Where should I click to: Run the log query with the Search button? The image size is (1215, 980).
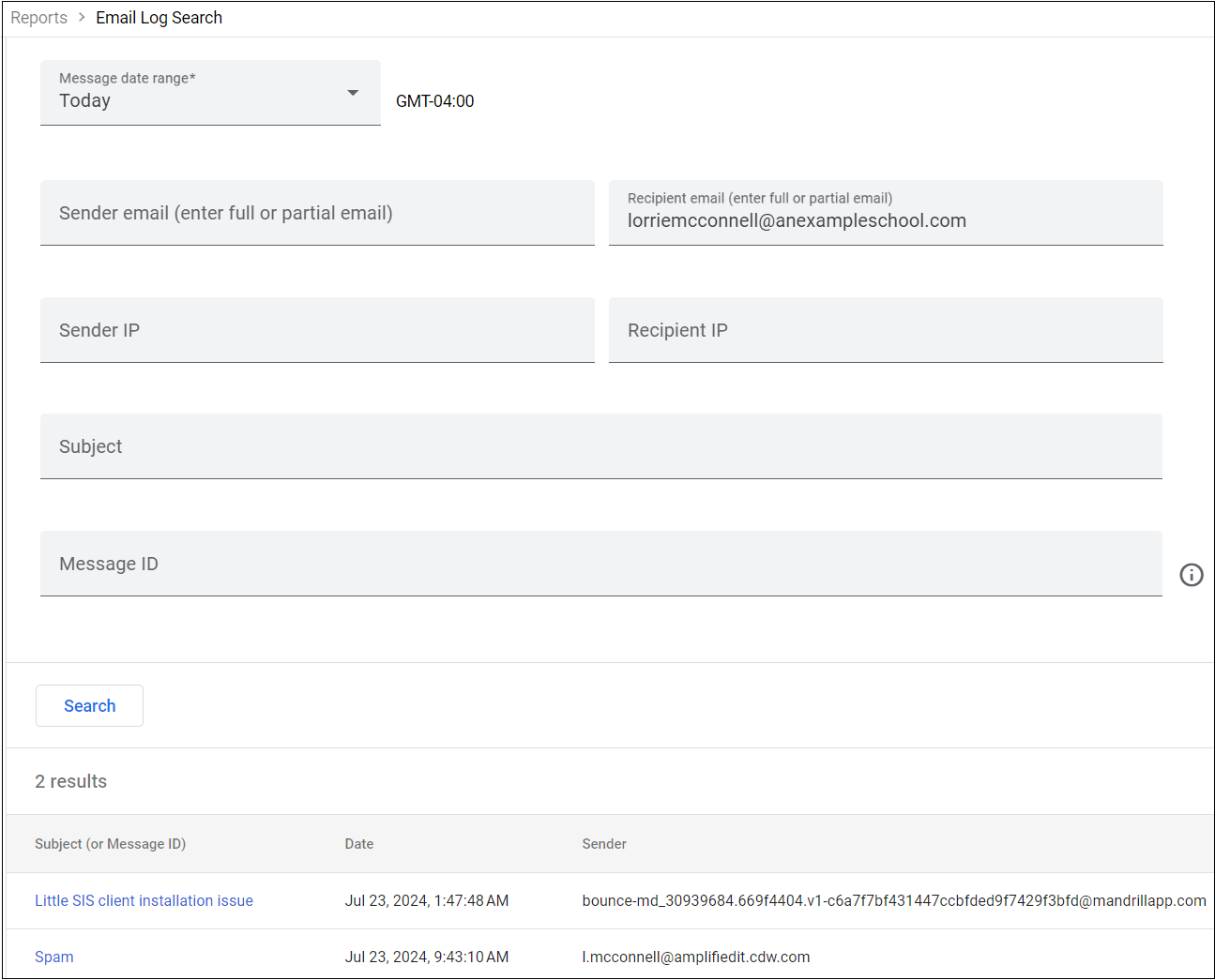89,705
